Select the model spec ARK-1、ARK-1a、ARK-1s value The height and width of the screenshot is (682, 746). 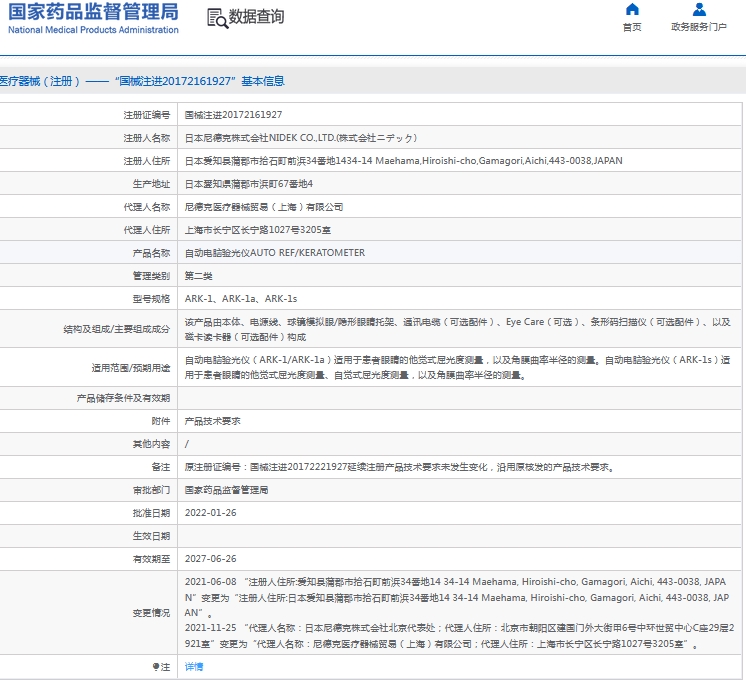point(241,299)
